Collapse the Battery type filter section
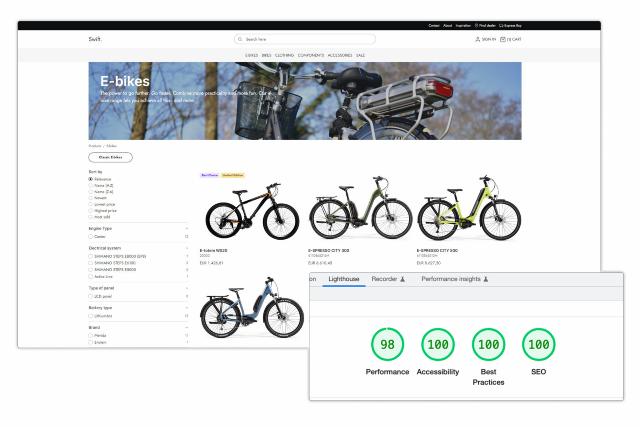 point(187,308)
